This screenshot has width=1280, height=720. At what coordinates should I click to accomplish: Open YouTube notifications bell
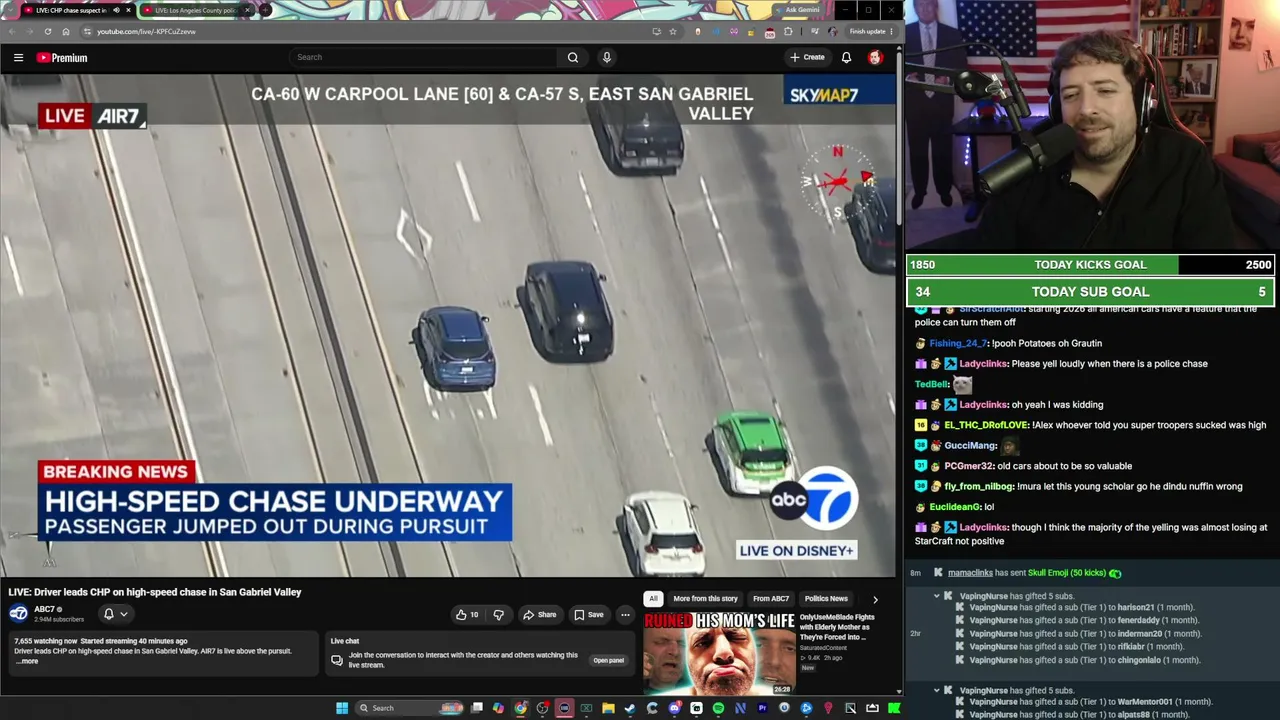[x=846, y=58]
